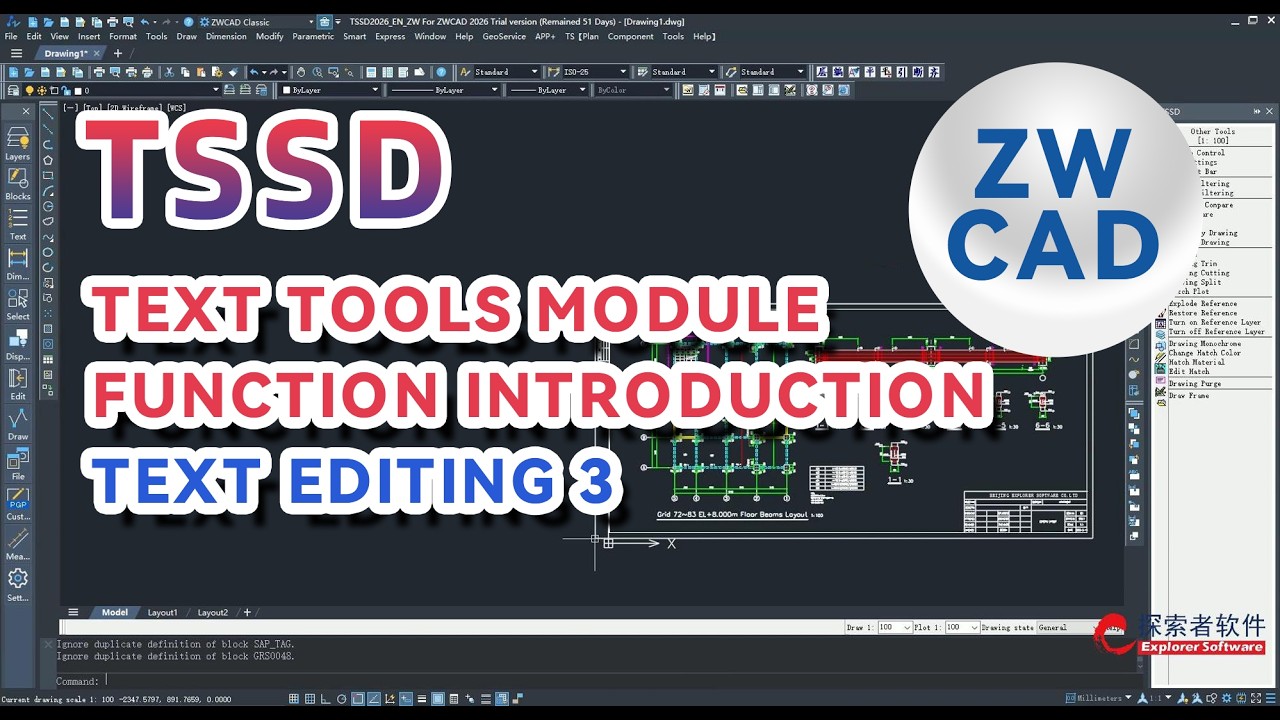Toggle object snap in status bar
Viewport: 1280px width, 720px height.
[x=358, y=699]
